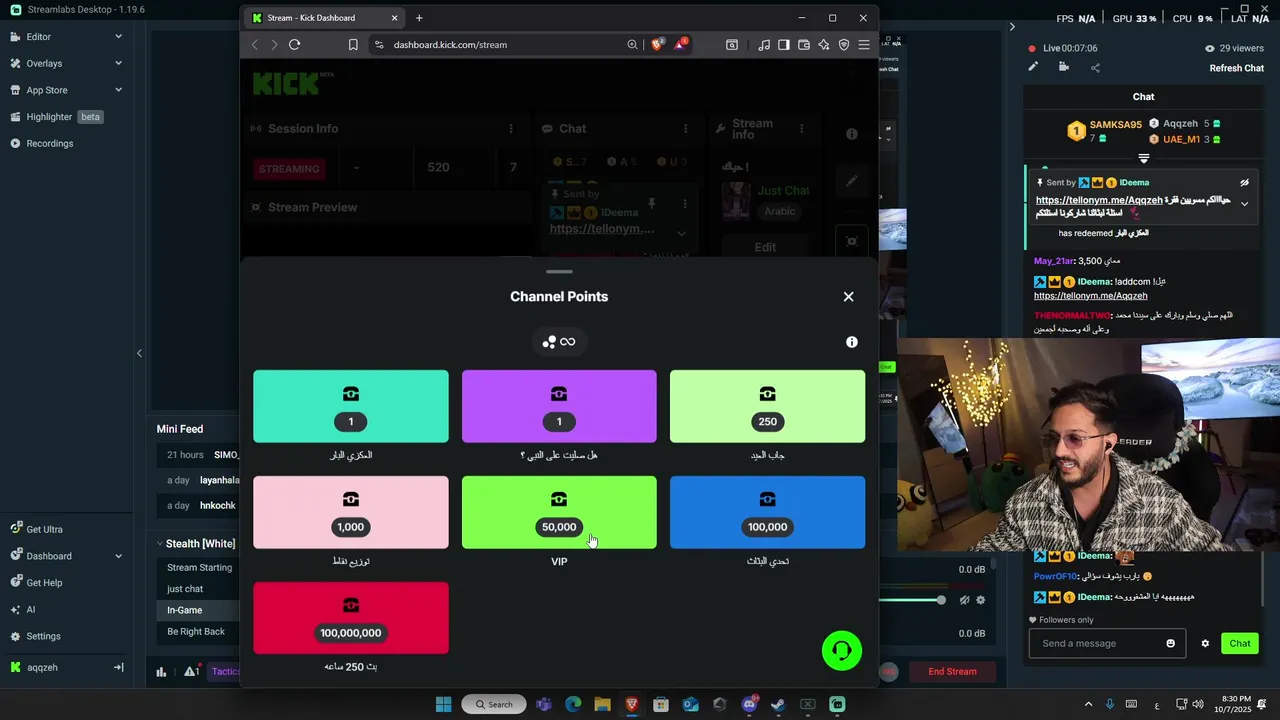Select the light-green 250-point reward card
The image size is (1280, 720).
coord(767,406)
